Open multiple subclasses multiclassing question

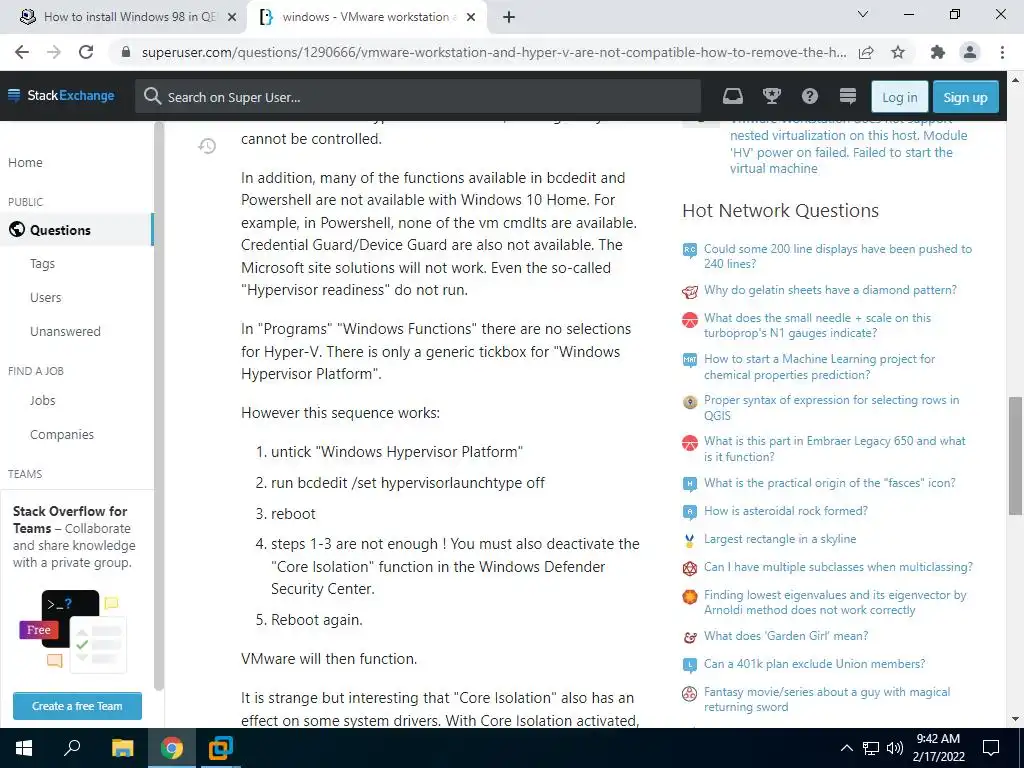pyautogui.click(x=838, y=567)
